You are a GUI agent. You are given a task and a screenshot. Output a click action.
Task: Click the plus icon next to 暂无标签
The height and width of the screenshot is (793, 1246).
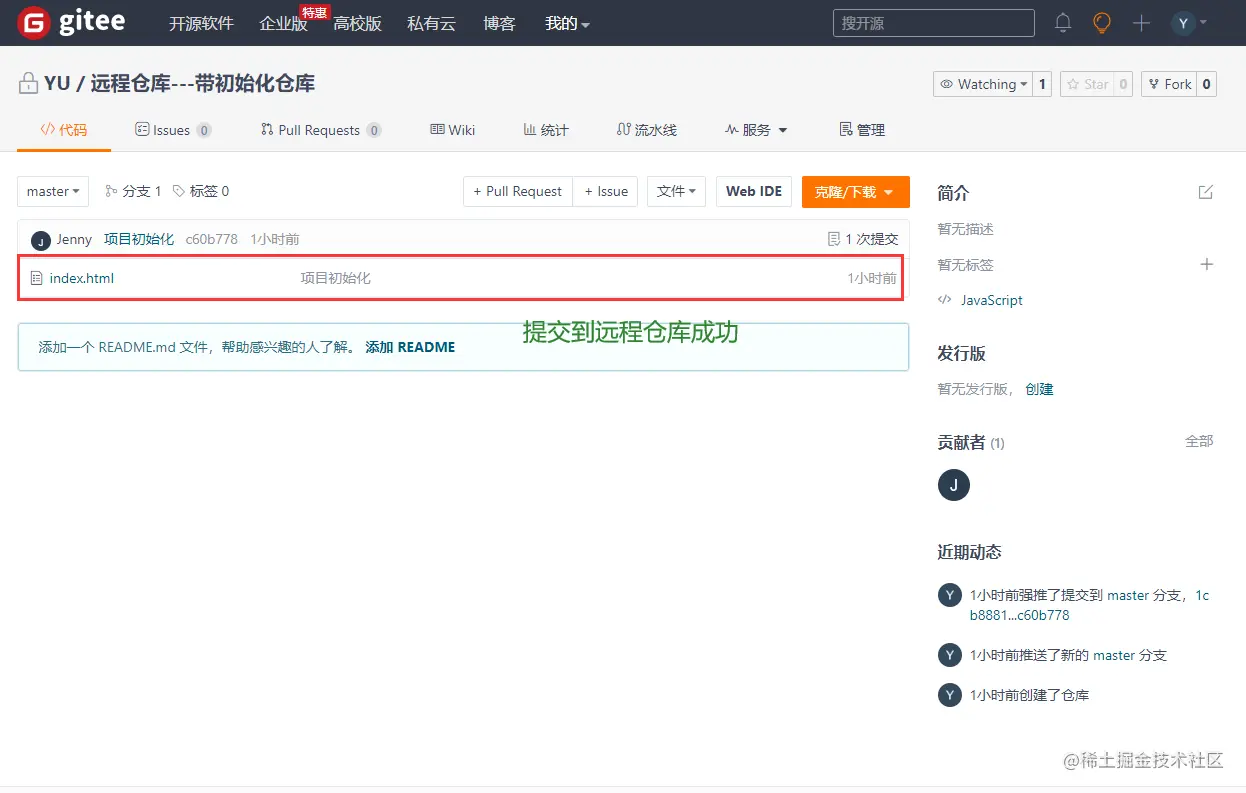tap(1207, 264)
